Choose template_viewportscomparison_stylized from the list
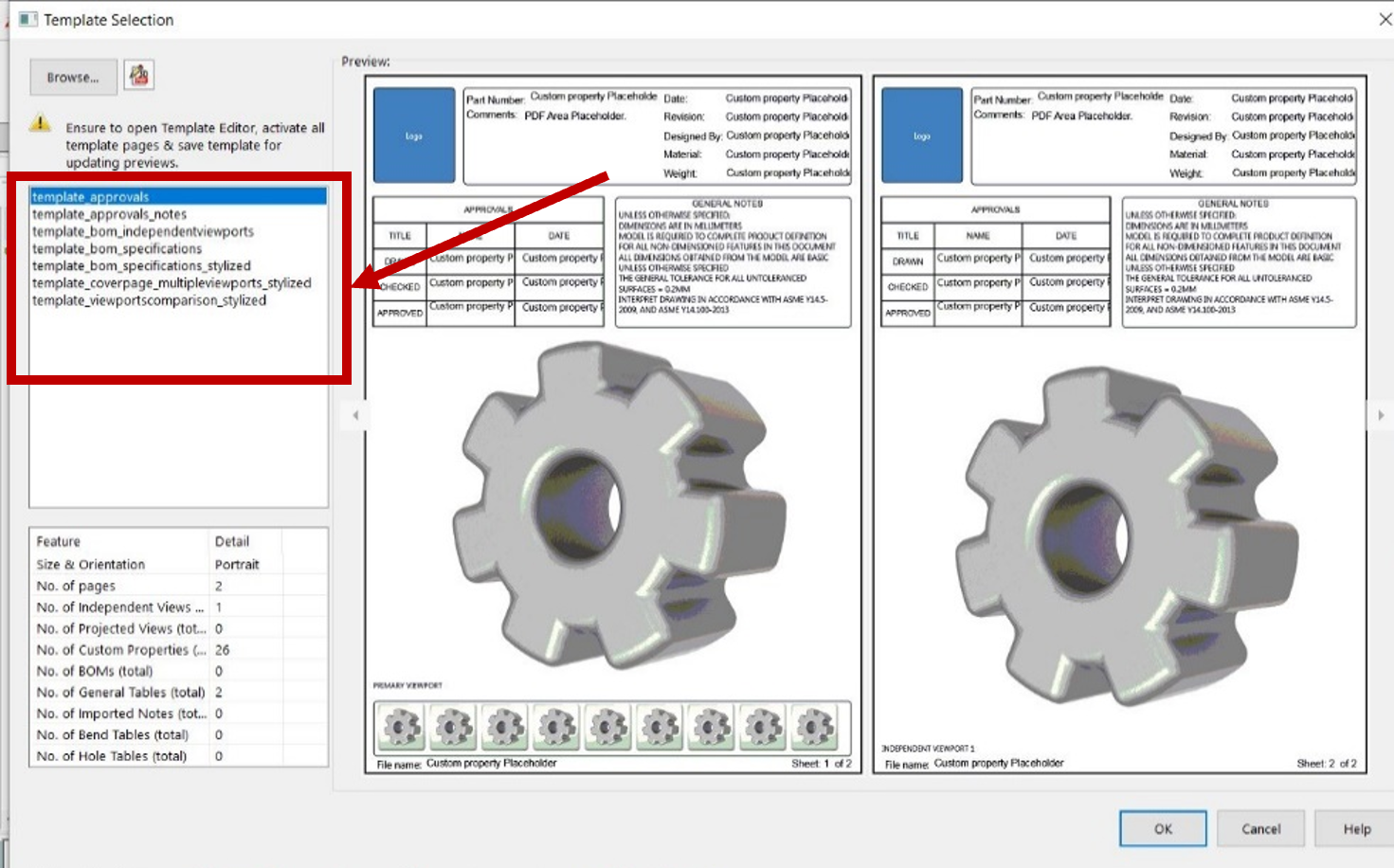The image size is (1394, 868). pos(149,300)
